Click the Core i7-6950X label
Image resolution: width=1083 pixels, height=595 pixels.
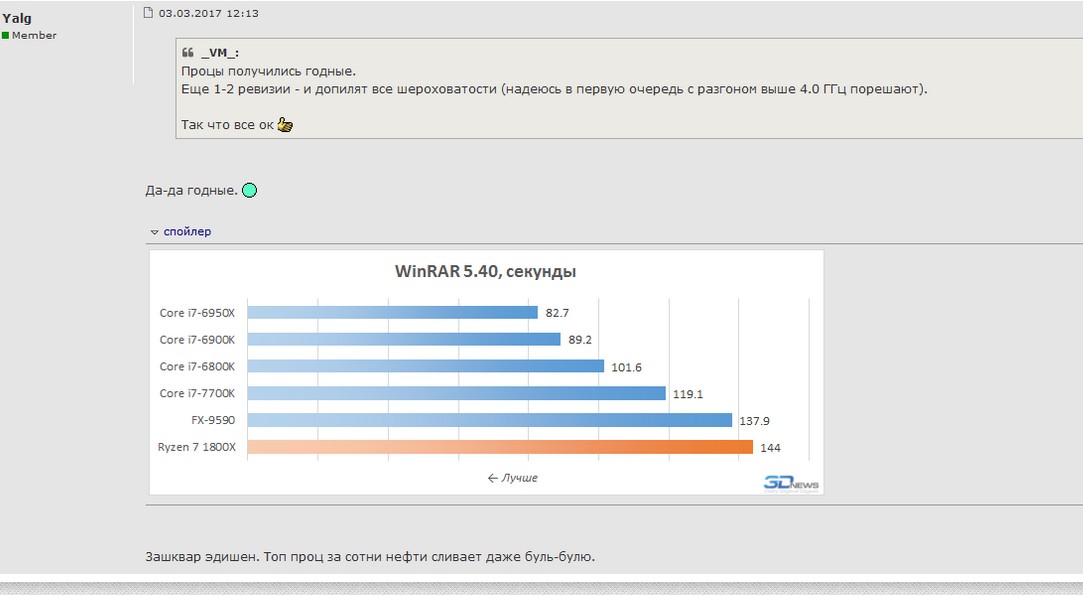point(197,313)
